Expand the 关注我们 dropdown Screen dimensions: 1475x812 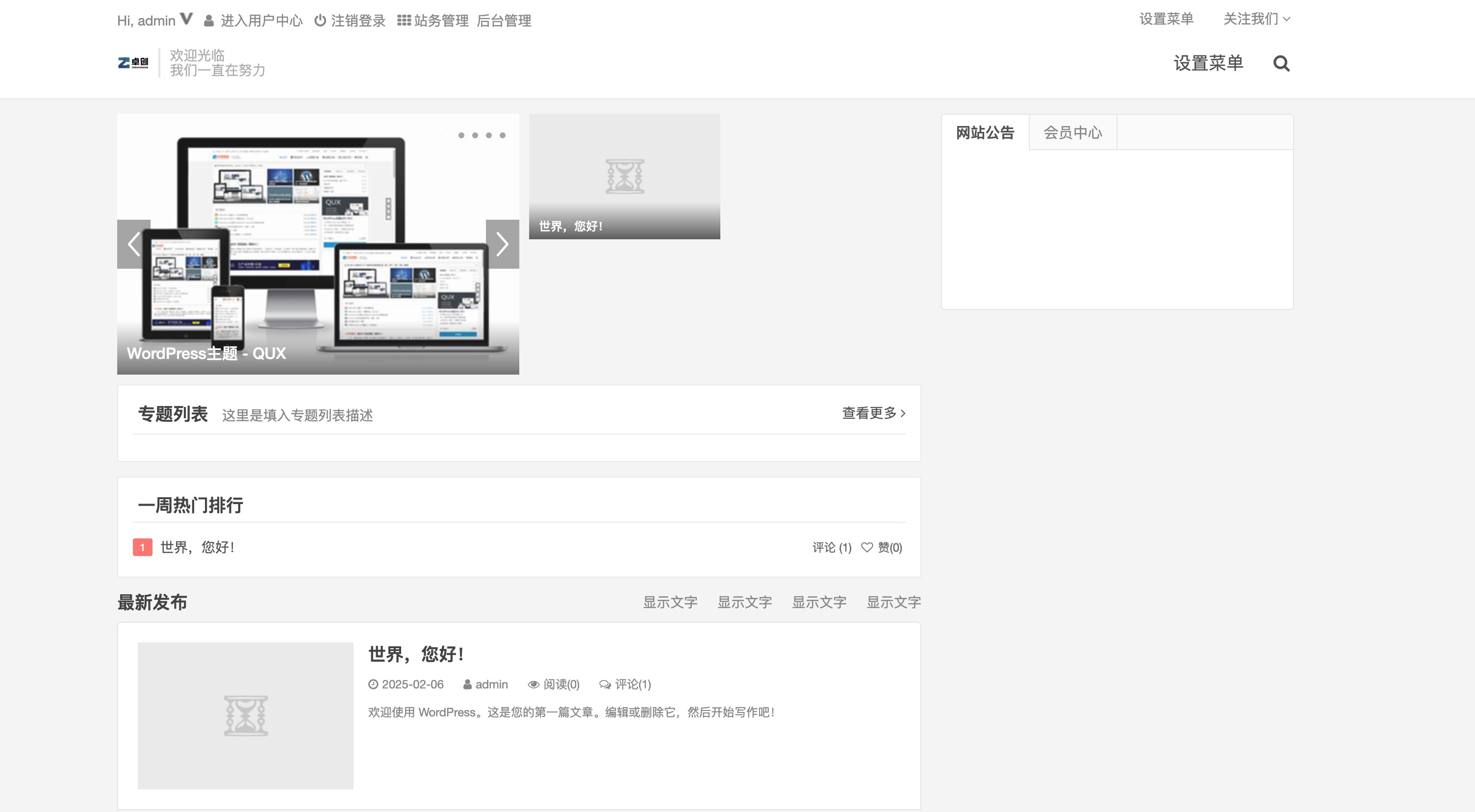point(1257,19)
